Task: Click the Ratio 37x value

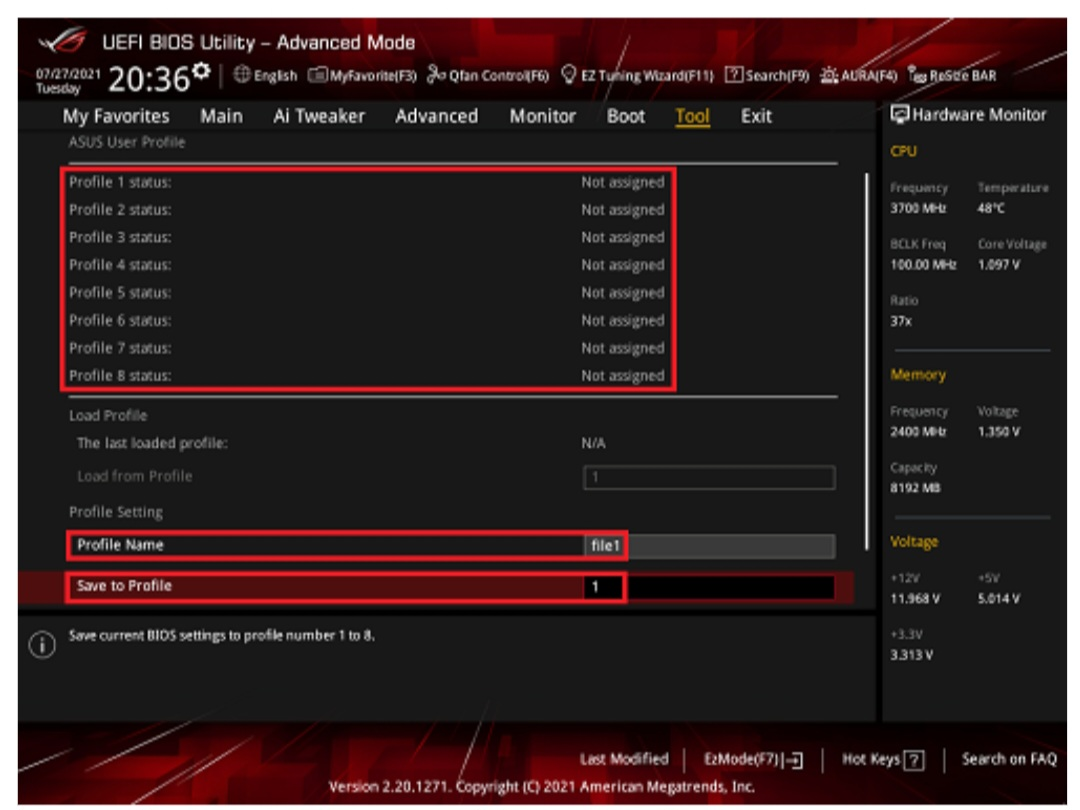Action: click(900, 321)
